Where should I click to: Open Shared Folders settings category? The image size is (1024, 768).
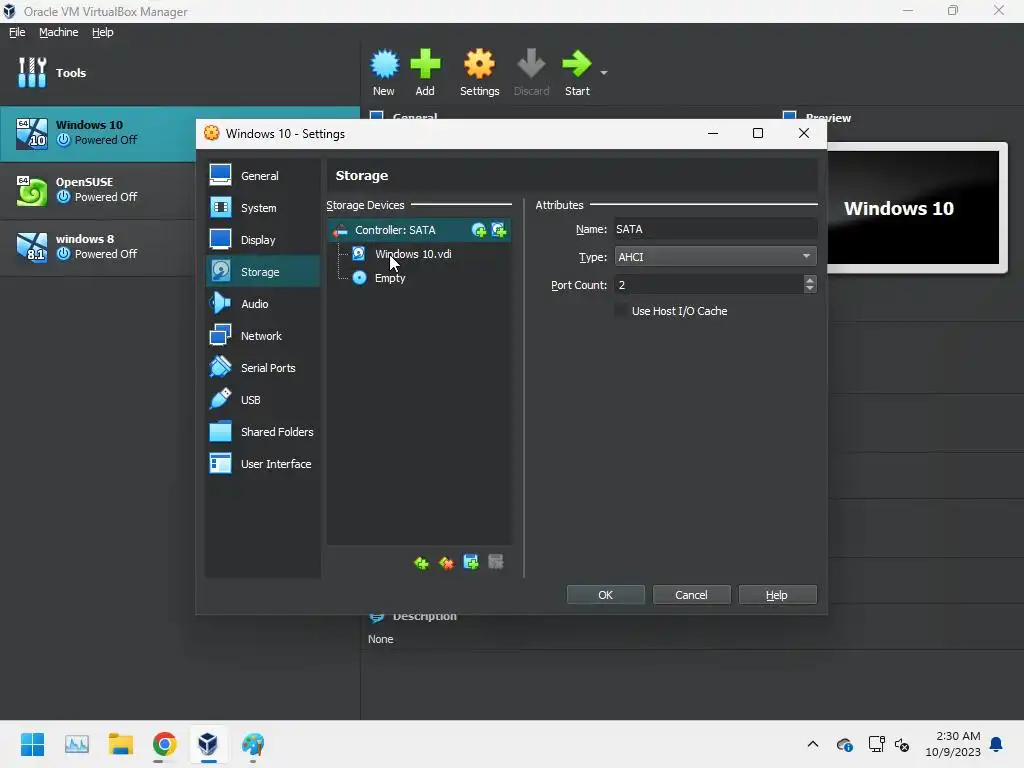coord(263,432)
